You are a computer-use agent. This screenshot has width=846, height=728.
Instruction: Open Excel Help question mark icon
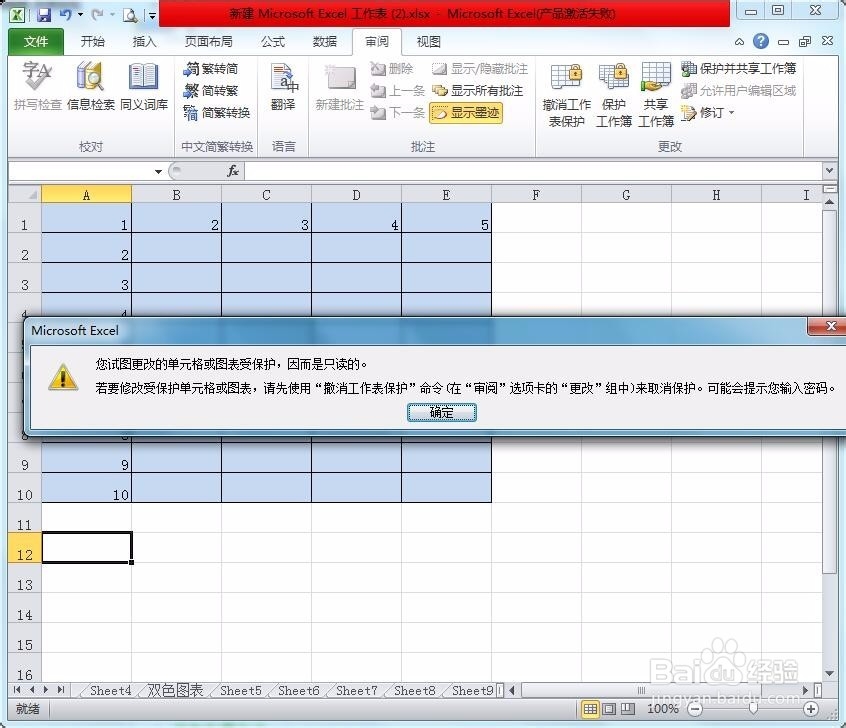pyautogui.click(x=761, y=41)
